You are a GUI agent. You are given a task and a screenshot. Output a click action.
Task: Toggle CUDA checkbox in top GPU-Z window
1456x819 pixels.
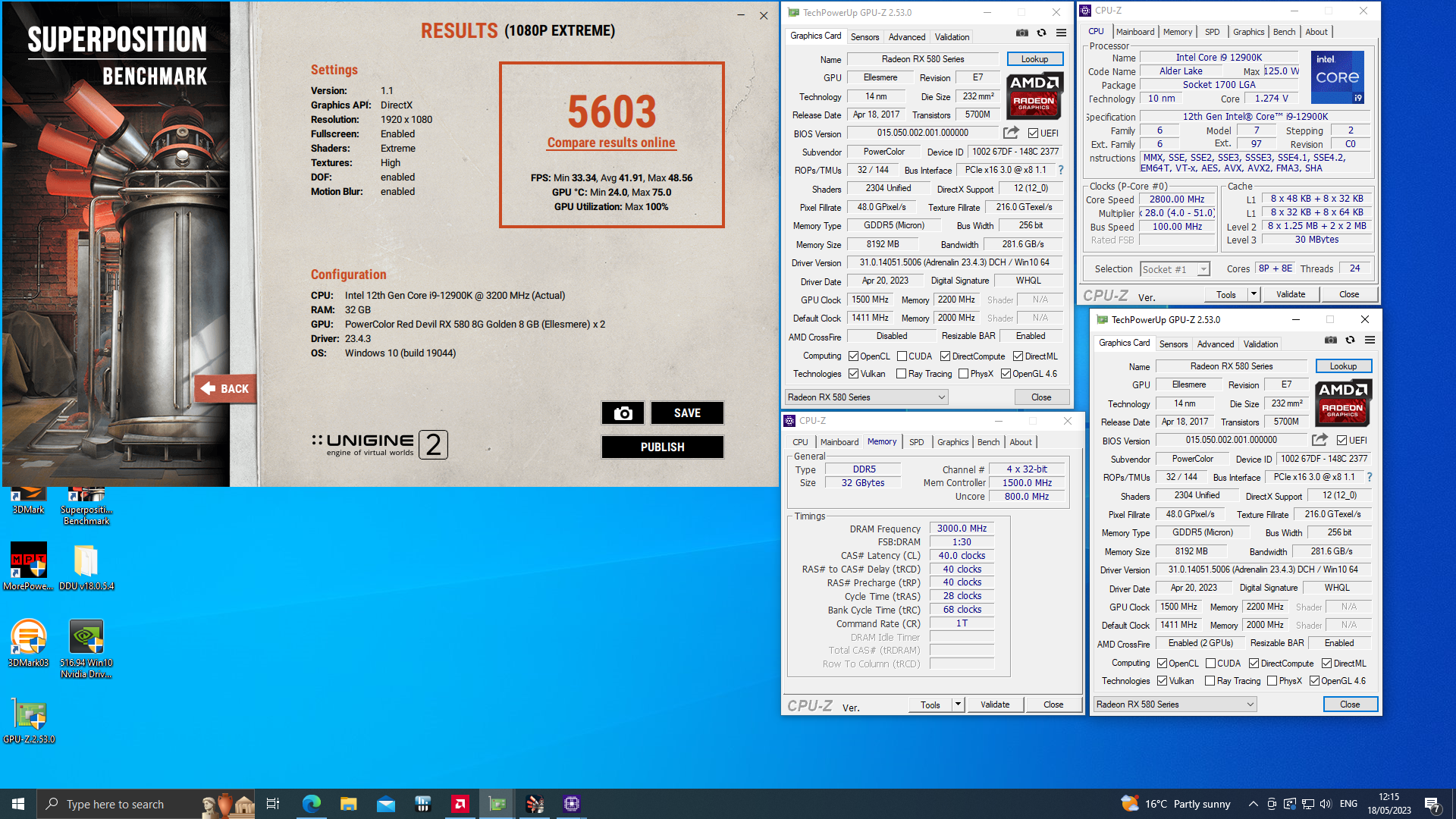902,356
